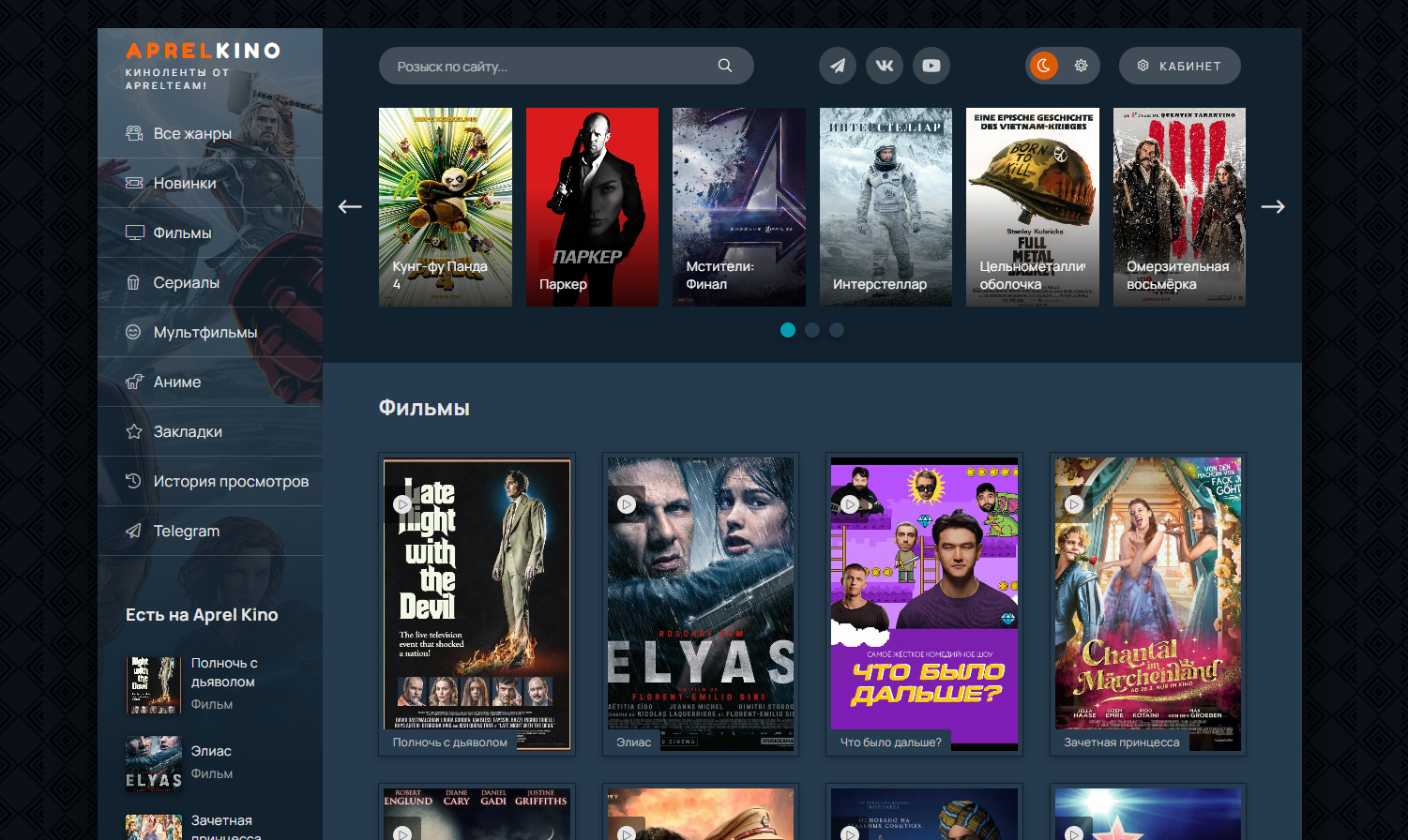The image size is (1408, 840).
Task: Go to previous carousel slide arrow
Action: (x=350, y=206)
